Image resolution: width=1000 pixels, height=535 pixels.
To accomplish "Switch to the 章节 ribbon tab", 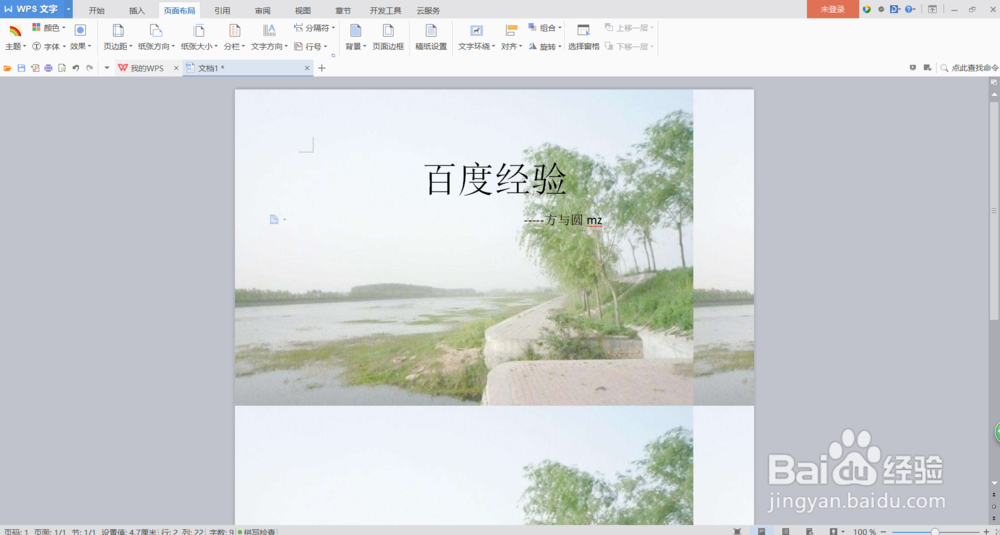I will tap(343, 10).
